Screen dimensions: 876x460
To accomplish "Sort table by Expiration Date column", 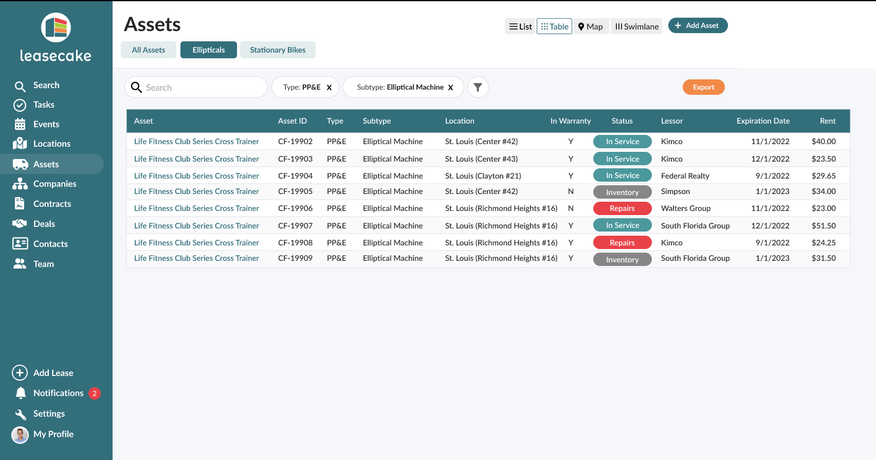I will click(x=762, y=121).
